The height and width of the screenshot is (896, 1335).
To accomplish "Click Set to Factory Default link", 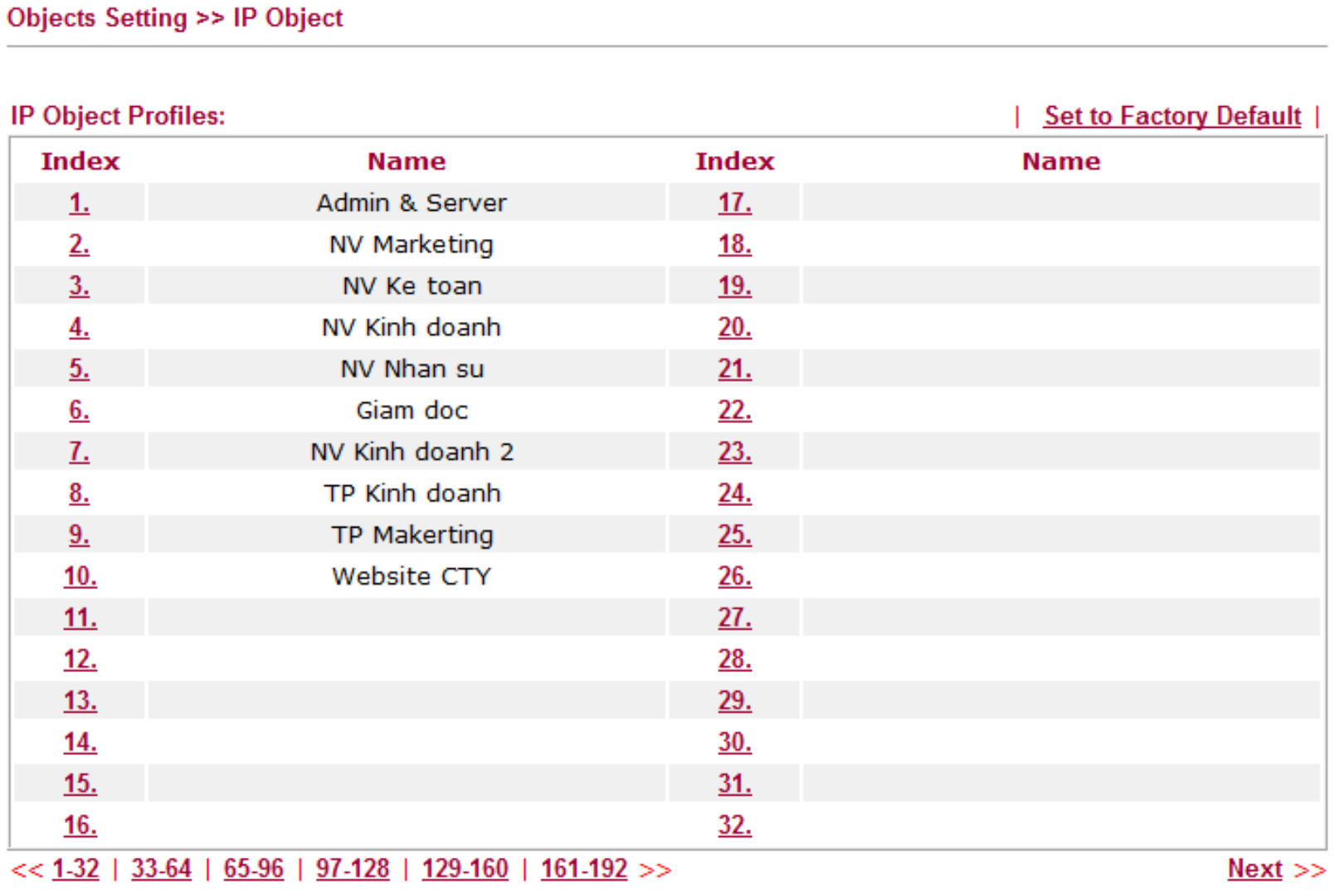I will pos(1172,115).
